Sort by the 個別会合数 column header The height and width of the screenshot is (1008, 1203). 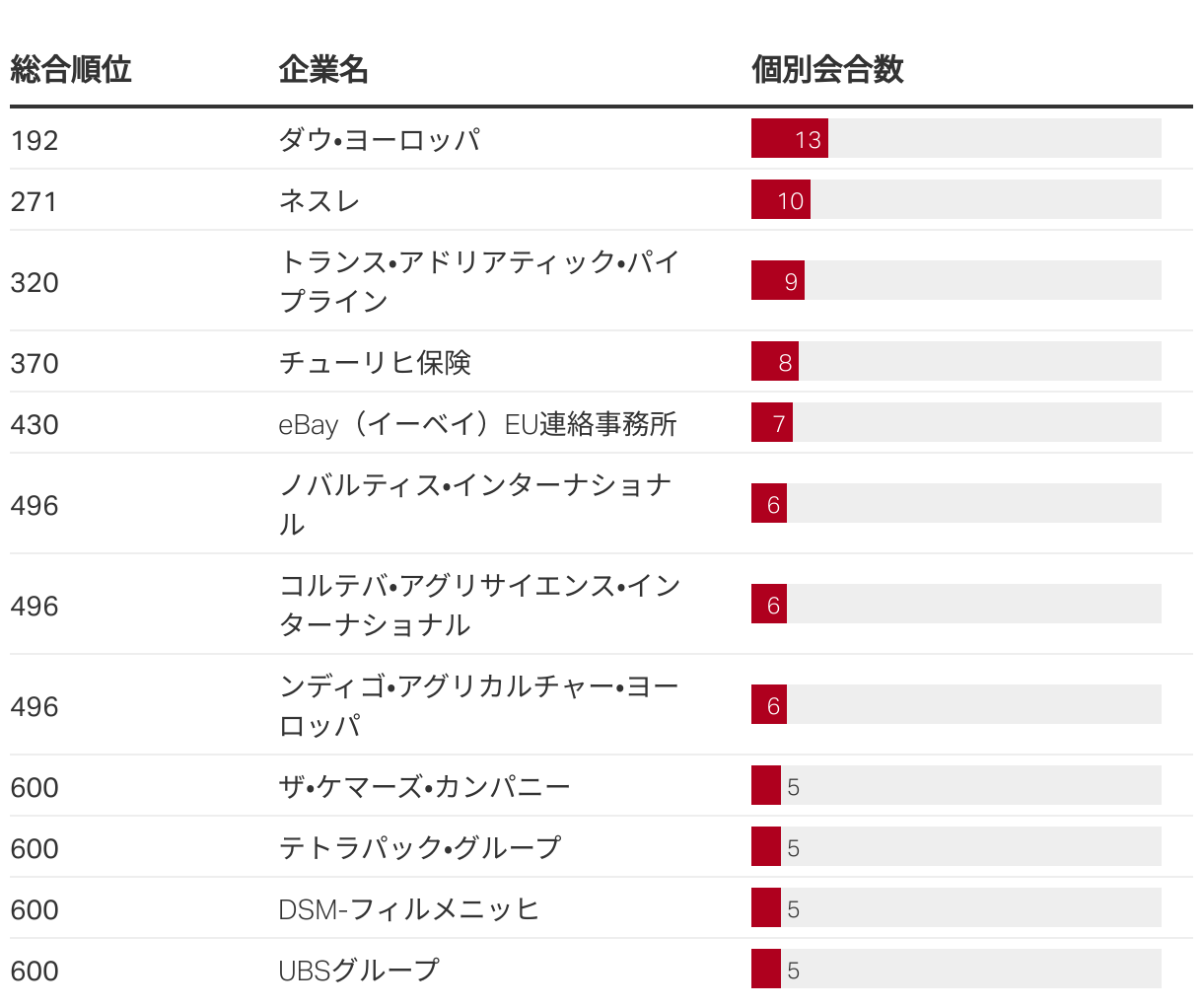(x=827, y=70)
